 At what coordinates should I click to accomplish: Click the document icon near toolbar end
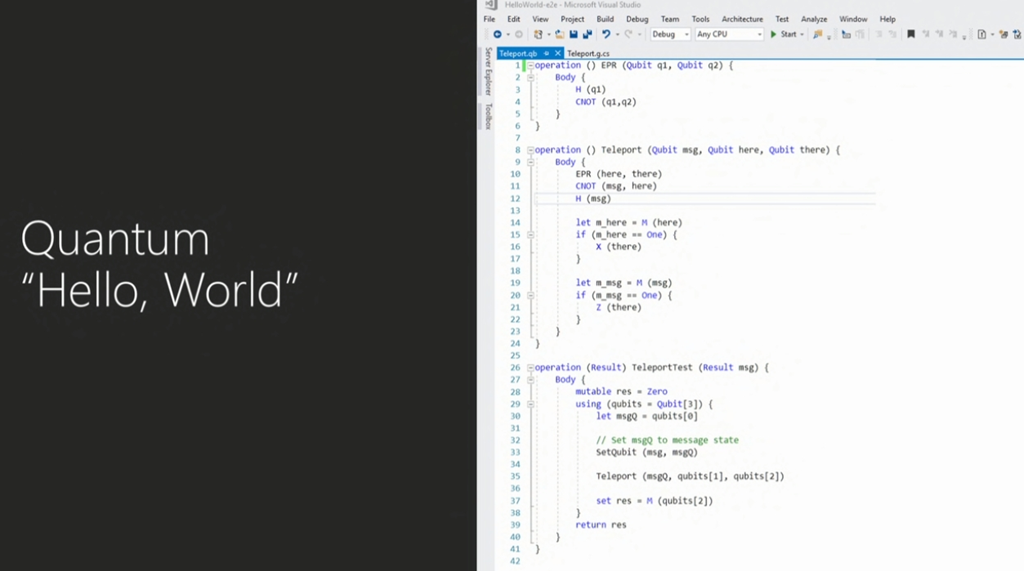(982, 35)
